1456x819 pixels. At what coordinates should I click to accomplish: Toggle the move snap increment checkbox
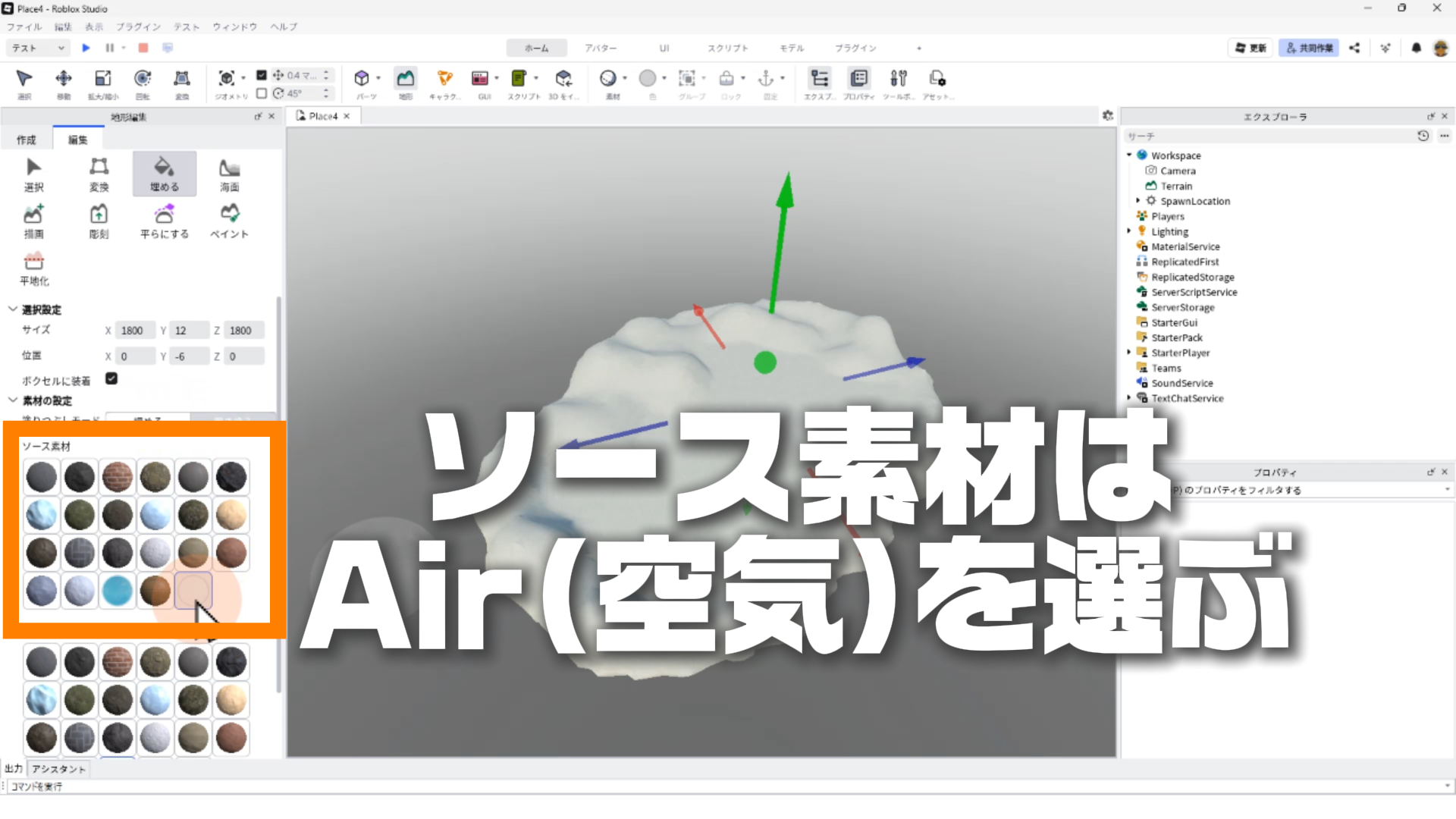pyautogui.click(x=262, y=75)
